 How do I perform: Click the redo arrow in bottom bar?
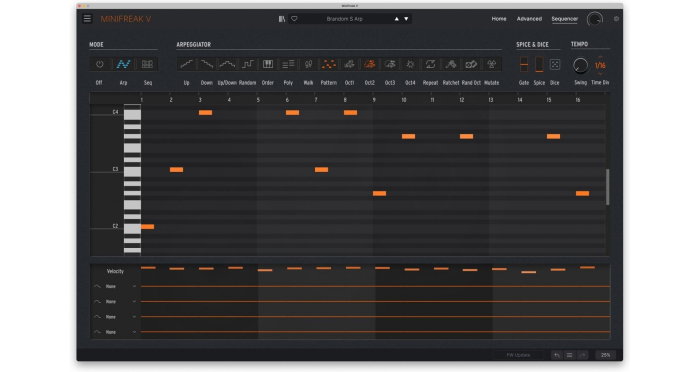point(582,355)
